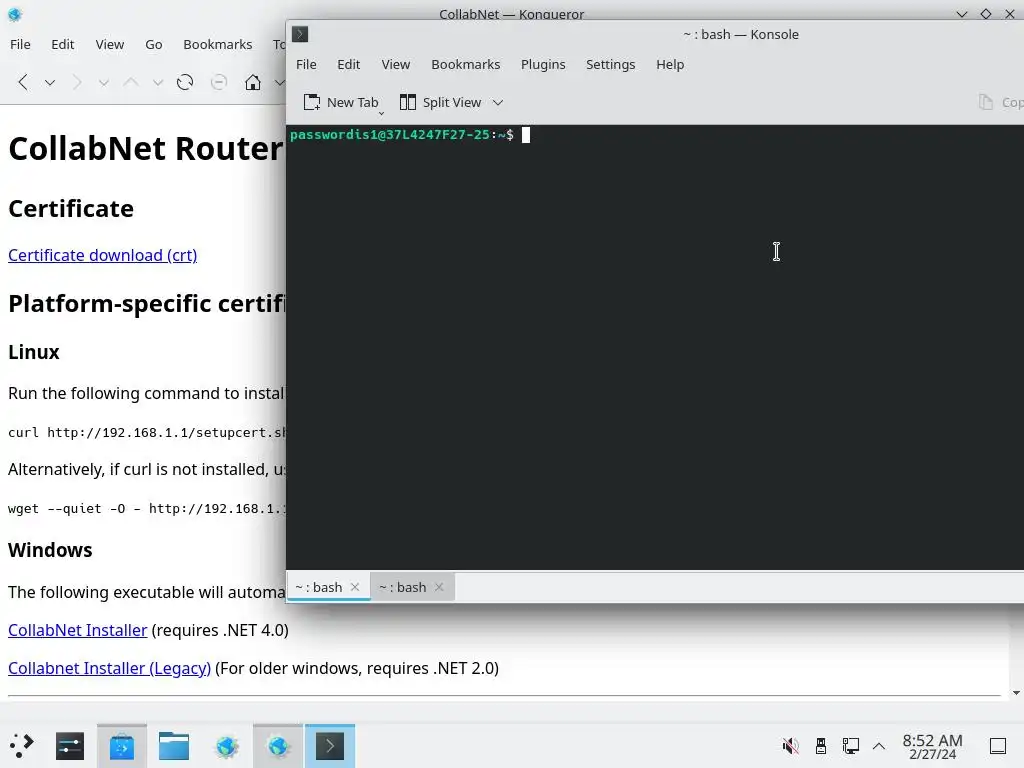1024x768 pixels.
Task: Open Konsole Bookmarks menu
Action: coord(466,65)
